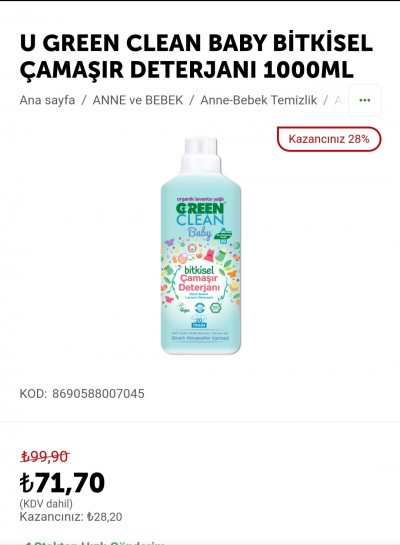This screenshot has width=400, height=545.
Task: Navigate to Anne-Bebek Temizlik breadcrumb
Action: coord(259,100)
